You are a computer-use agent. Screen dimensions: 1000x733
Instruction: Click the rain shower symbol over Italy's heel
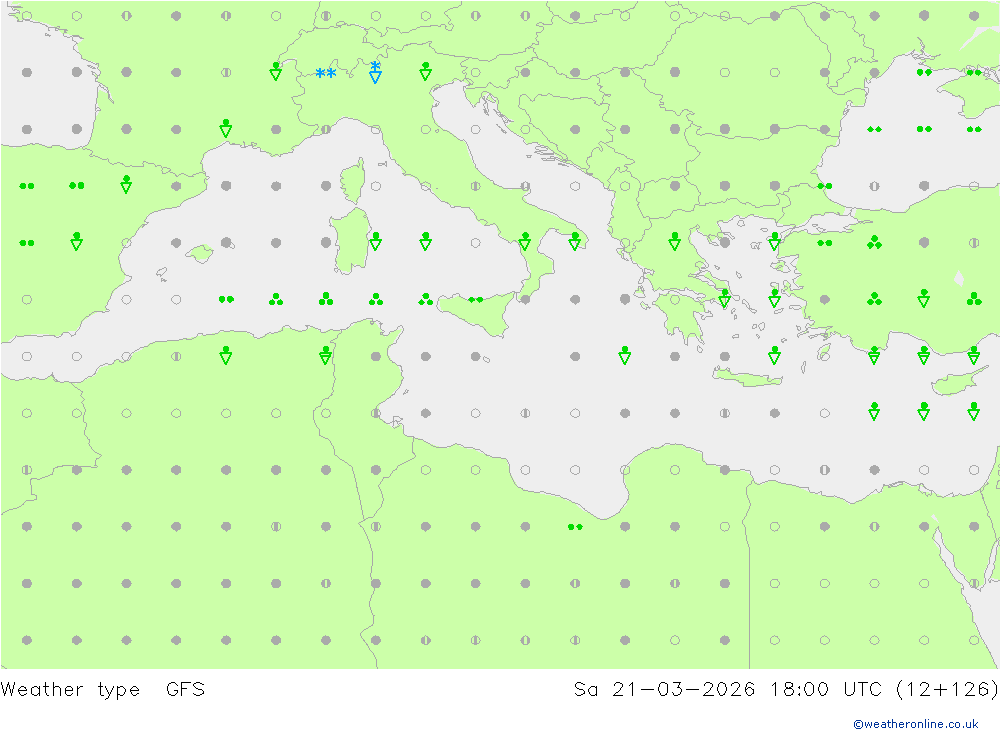(x=575, y=241)
